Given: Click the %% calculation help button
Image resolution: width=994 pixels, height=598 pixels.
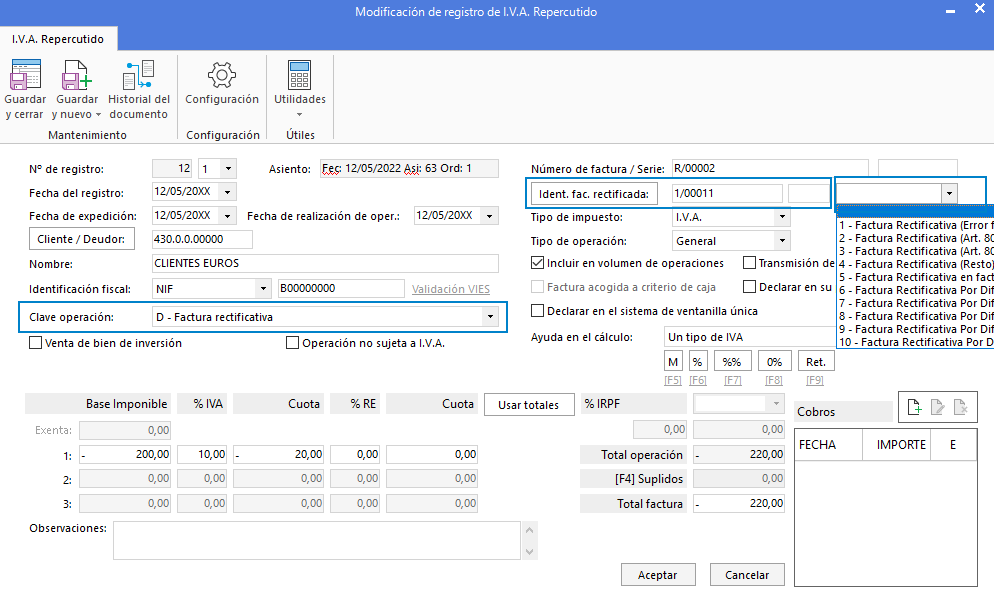Looking at the screenshot, I should pyautogui.click(x=732, y=361).
